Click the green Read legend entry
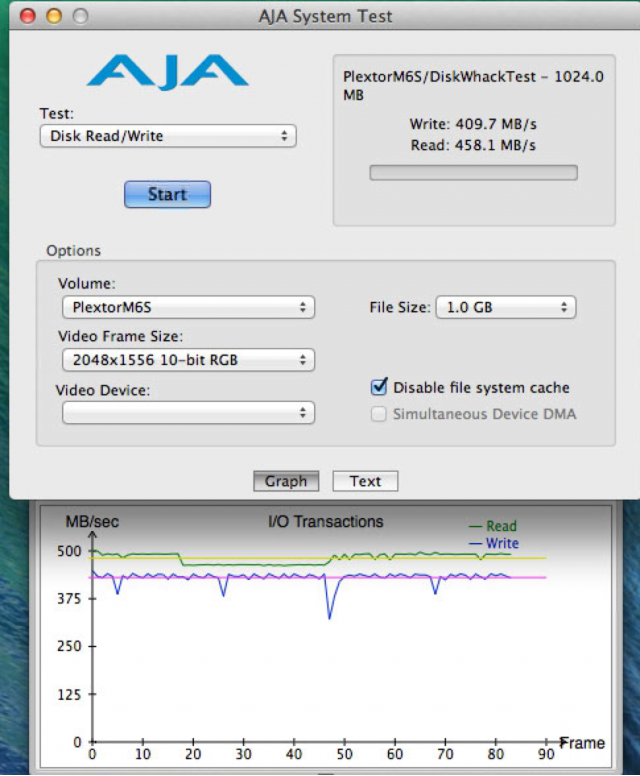The height and width of the screenshot is (776, 640). (493, 526)
